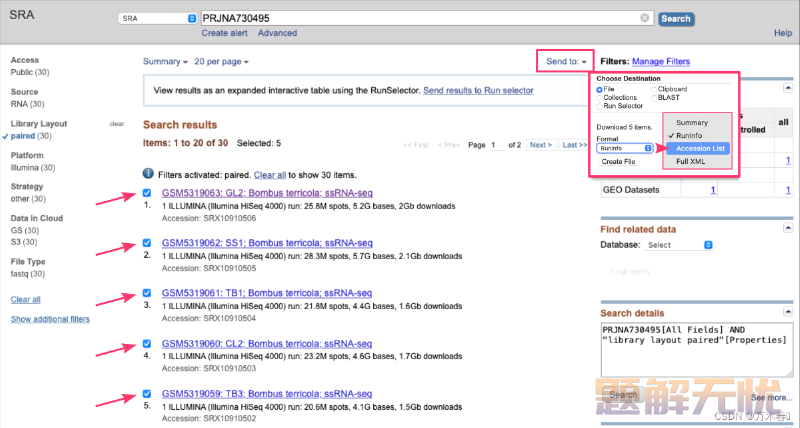The width and height of the screenshot is (800, 428).
Task: Open the GSM5319060 CL2 Bombus terricola result
Action: [x=267, y=343]
